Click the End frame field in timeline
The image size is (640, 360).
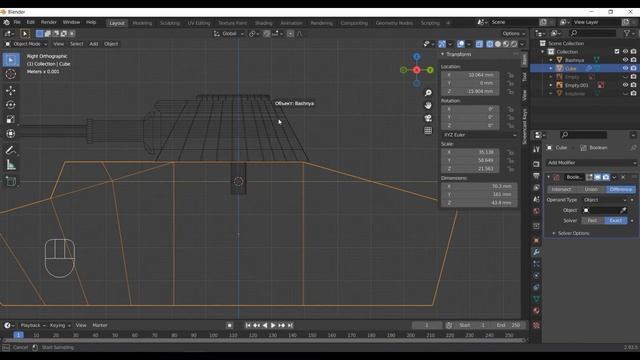pos(508,325)
